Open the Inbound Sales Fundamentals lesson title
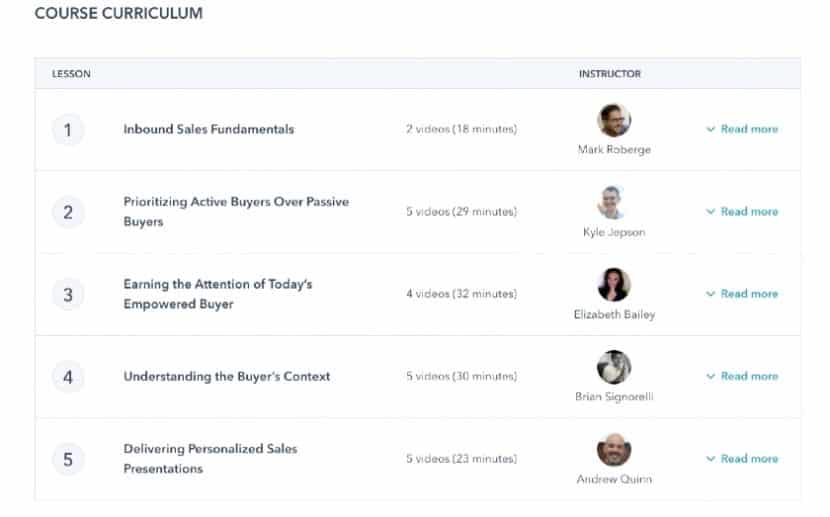The image size is (830, 517). (x=208, y=129)
